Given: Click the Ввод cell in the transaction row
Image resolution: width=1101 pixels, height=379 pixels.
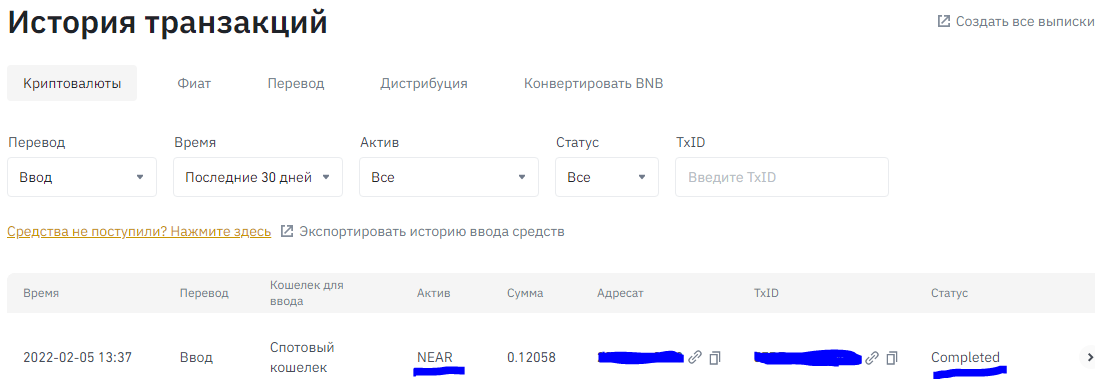Looking at the screenshot, I should pos(196,357).
